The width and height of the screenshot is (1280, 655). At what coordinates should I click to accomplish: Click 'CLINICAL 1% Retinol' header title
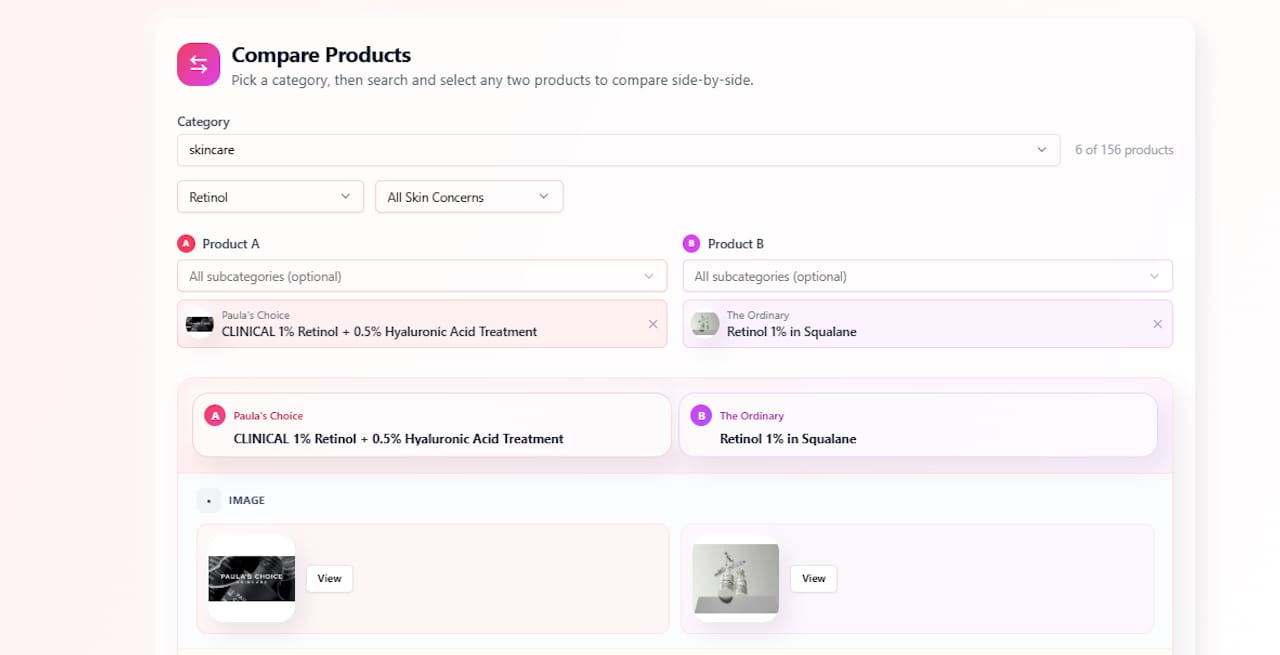399,439
